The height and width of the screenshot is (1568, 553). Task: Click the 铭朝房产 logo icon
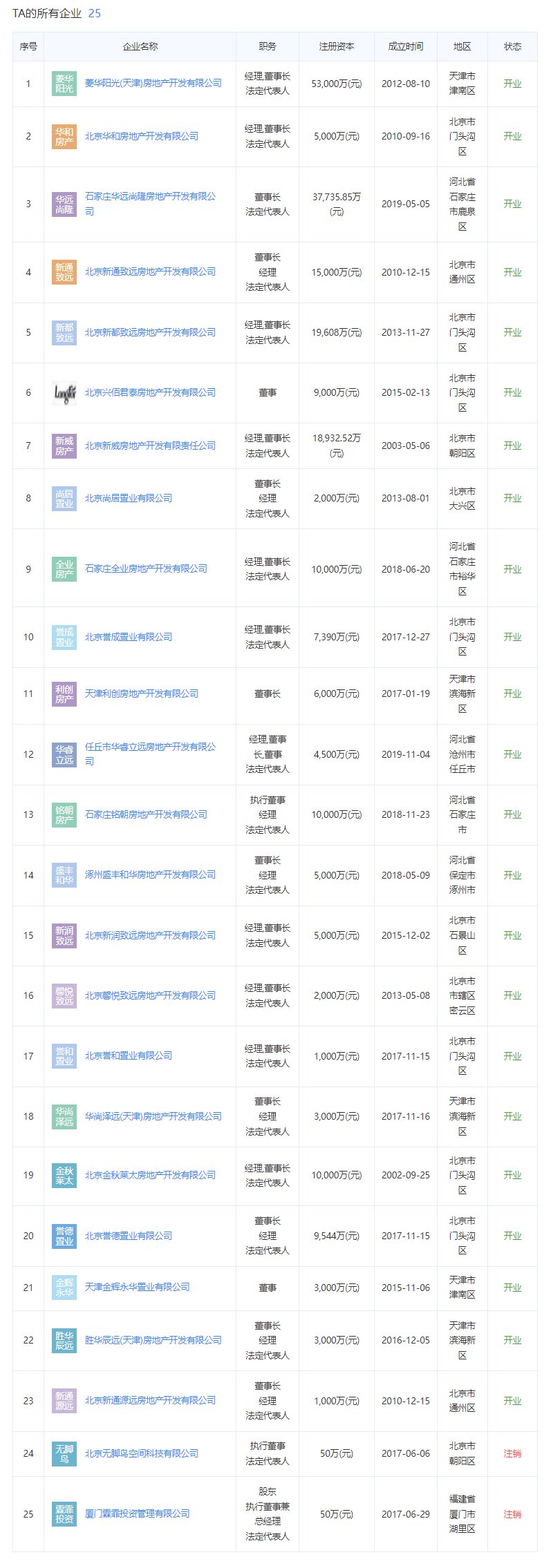coord(64,815)
